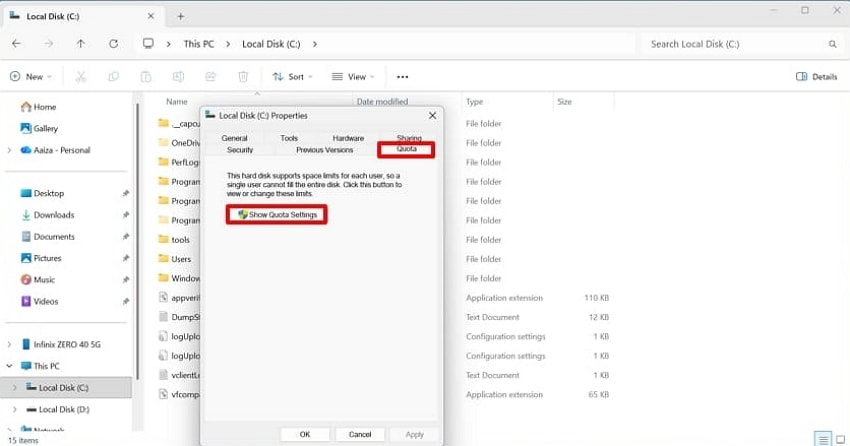This screenshot has width=850, height=446.
Task: Click the Copy icon in toolbar
Action: (x=113, y=77)
